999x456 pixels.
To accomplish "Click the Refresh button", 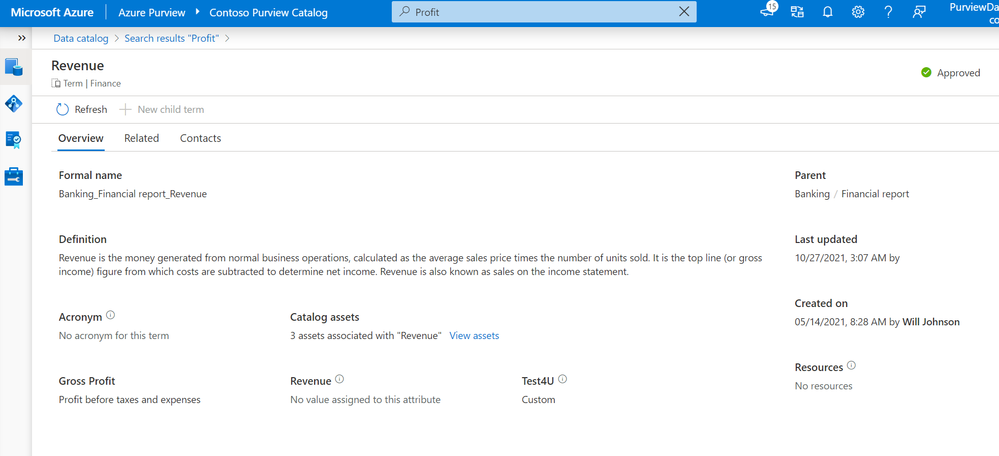I will (81, 109).
